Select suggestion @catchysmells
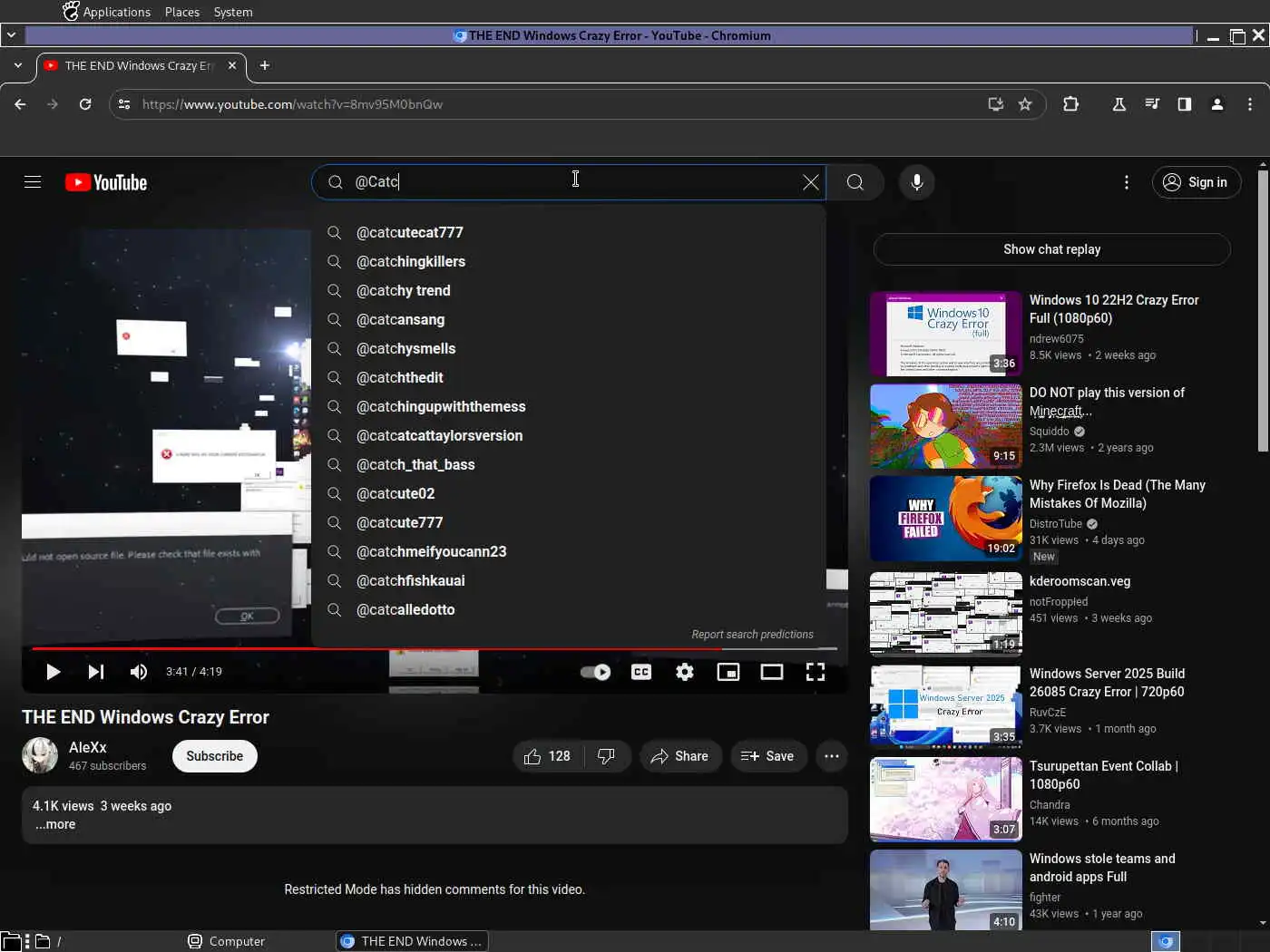Viewport: 1270px width, 952px height. (569, 349)
